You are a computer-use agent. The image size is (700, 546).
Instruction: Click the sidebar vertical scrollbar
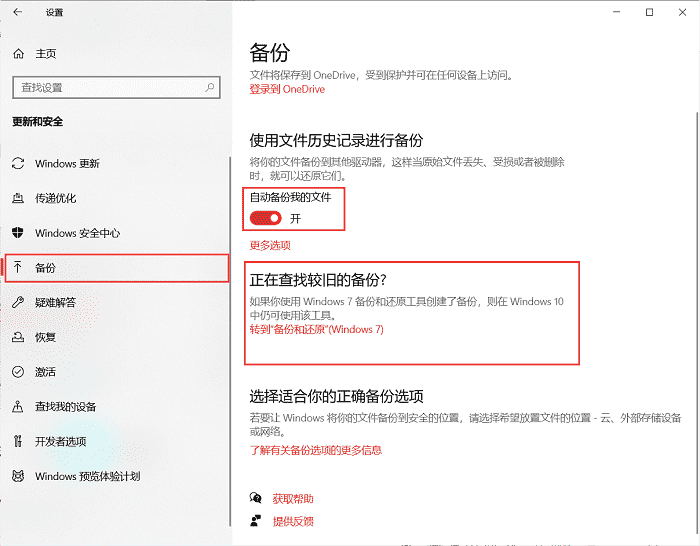coord(230,341)
